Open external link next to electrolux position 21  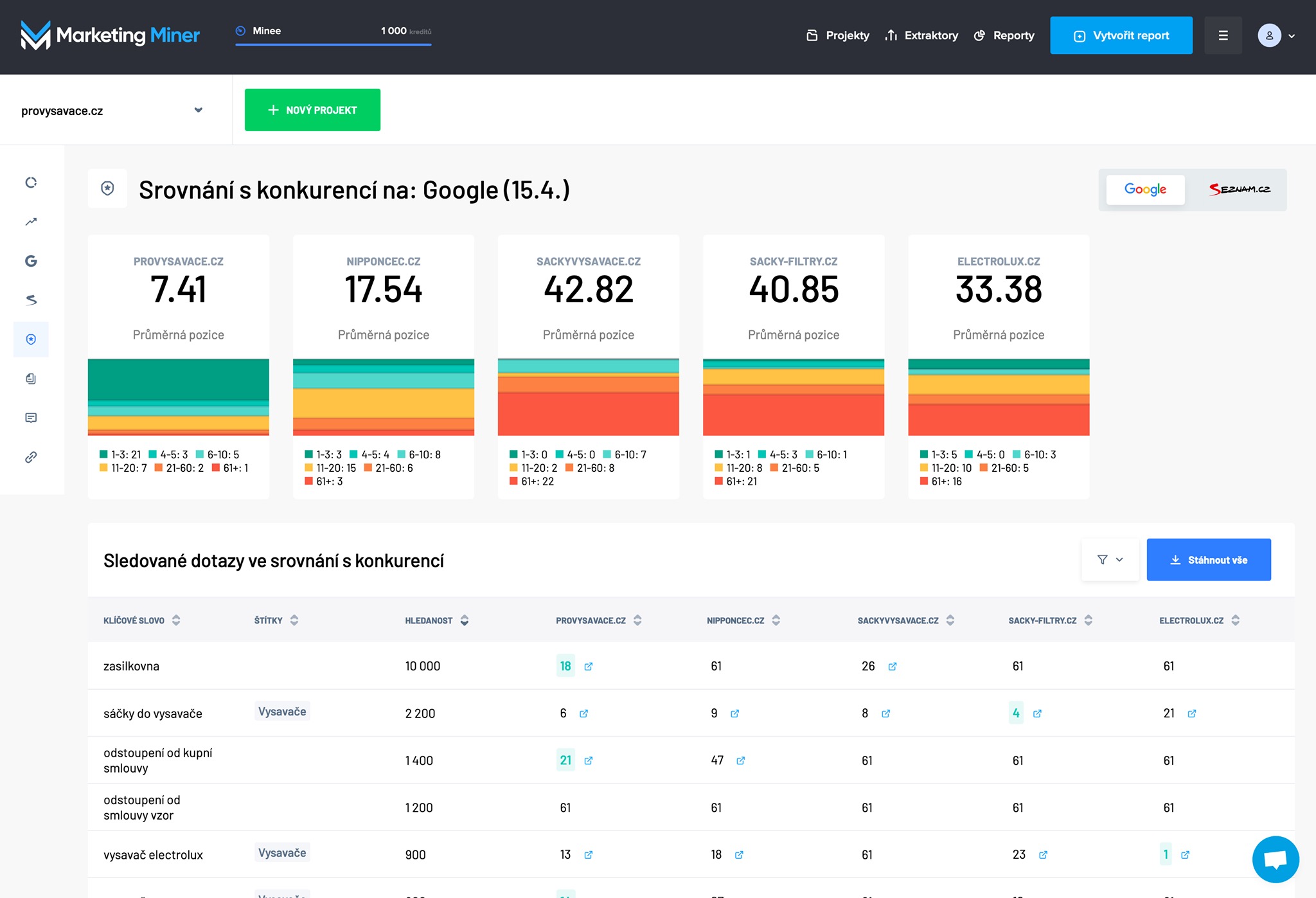[1191, 714]
